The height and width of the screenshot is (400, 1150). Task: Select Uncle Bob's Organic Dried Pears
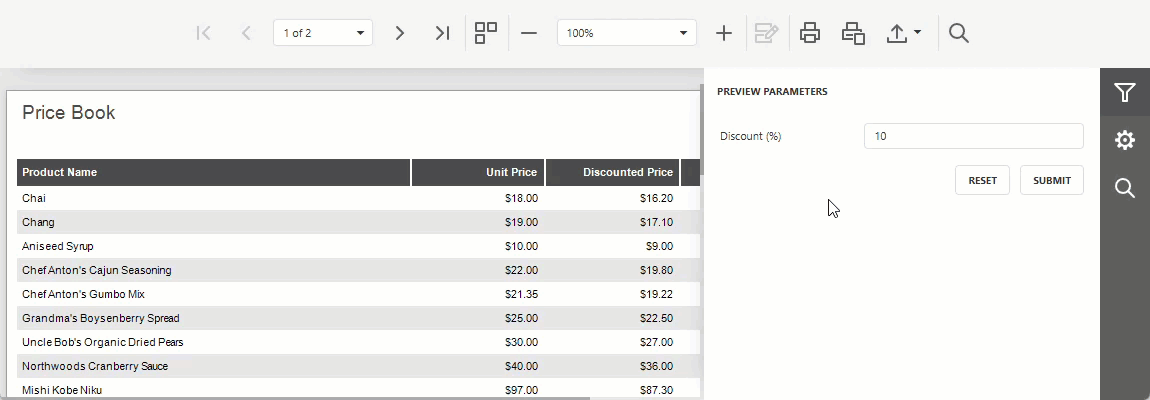(x=213, y=342)
